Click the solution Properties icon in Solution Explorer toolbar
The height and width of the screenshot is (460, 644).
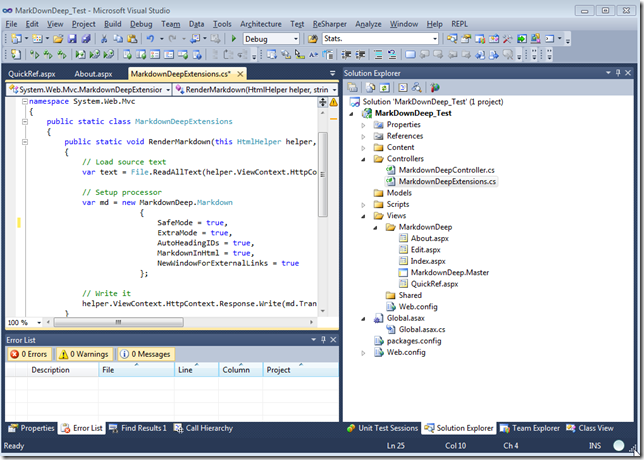click(x=354, y=88)
